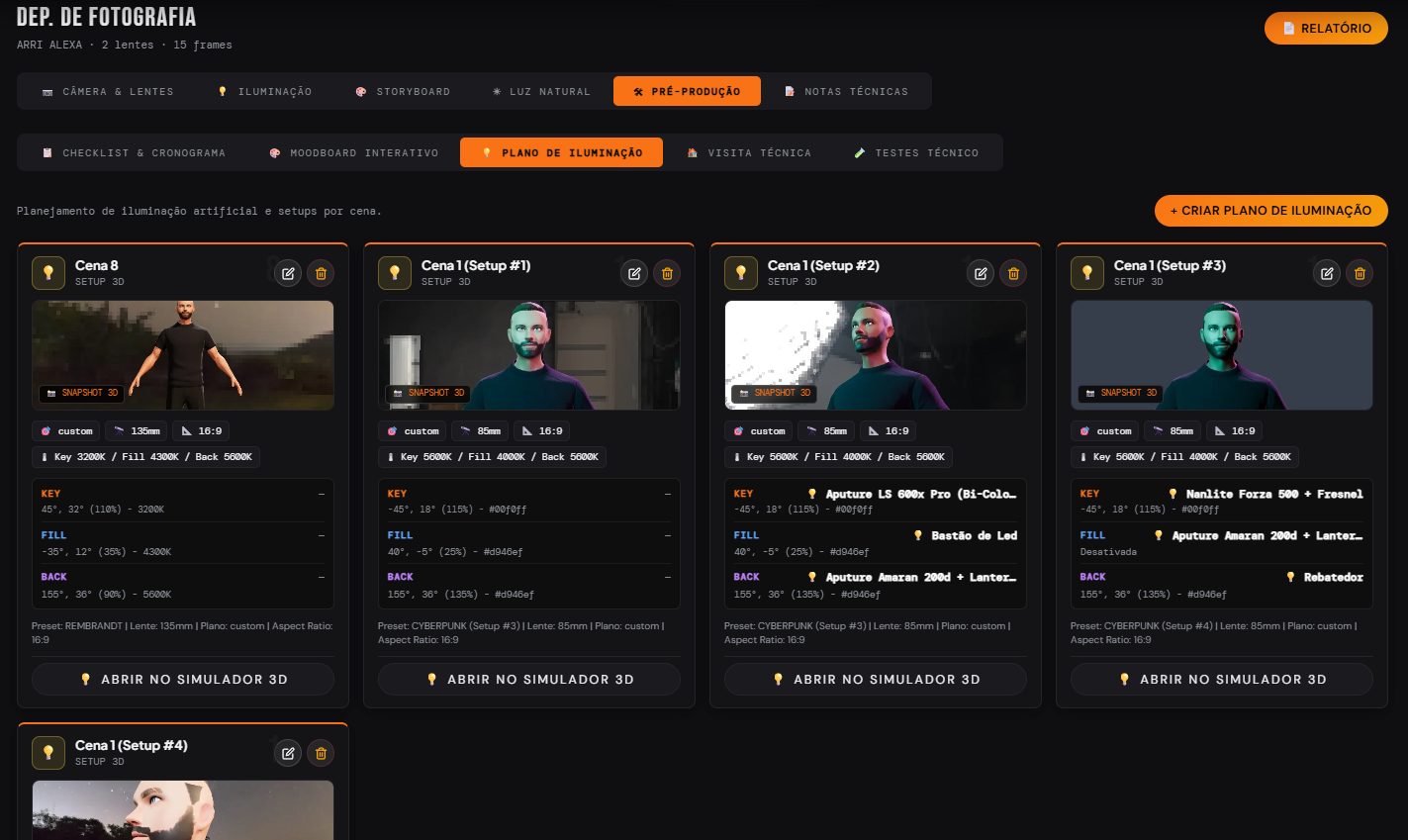Screen dimensions: 1408x840
Task: Open Setup #1 in the 3D simulator
Action: pyautogui.click(x=529, y=680)
